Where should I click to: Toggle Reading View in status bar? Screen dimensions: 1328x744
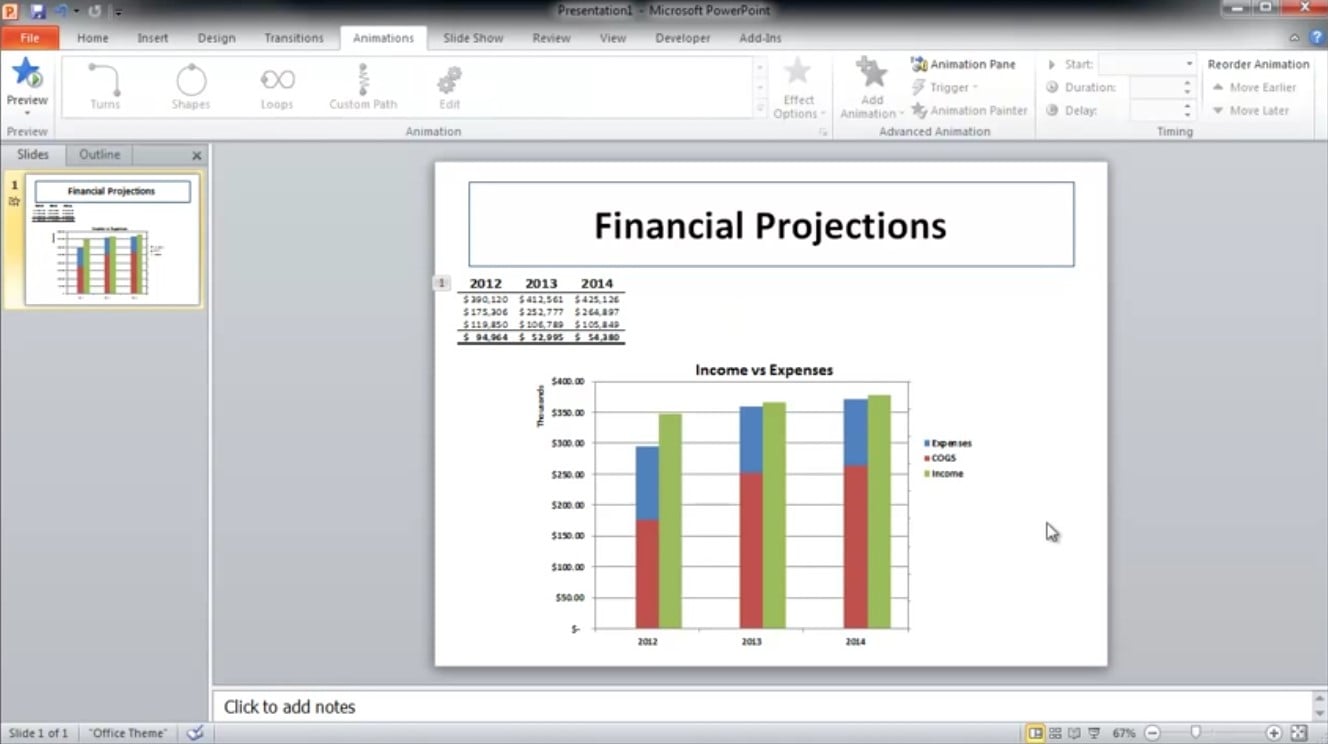[x=1075, y=733]
